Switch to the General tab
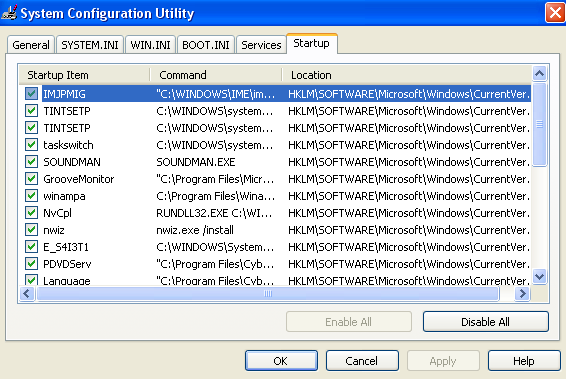 31,45
